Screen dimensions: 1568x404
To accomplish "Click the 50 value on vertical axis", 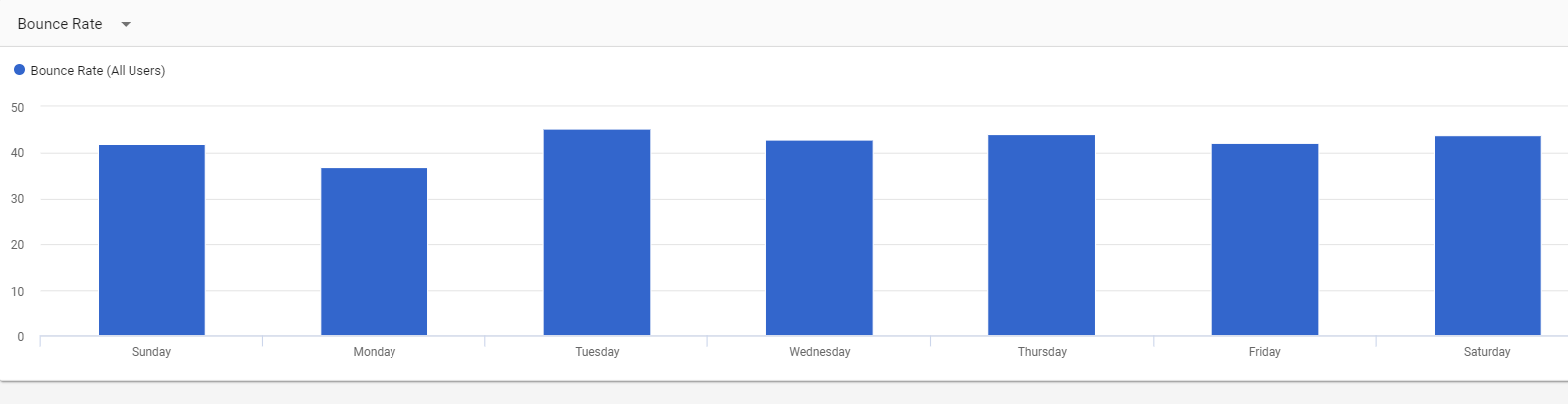I will pyautogui.click(x=18, y=107).
